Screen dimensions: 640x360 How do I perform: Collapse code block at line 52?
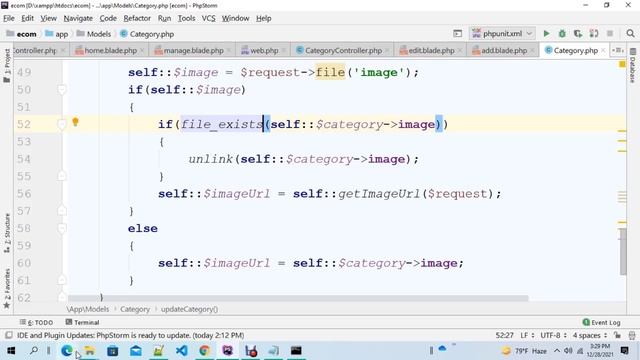pyautogui.click(x=62, y=124)
